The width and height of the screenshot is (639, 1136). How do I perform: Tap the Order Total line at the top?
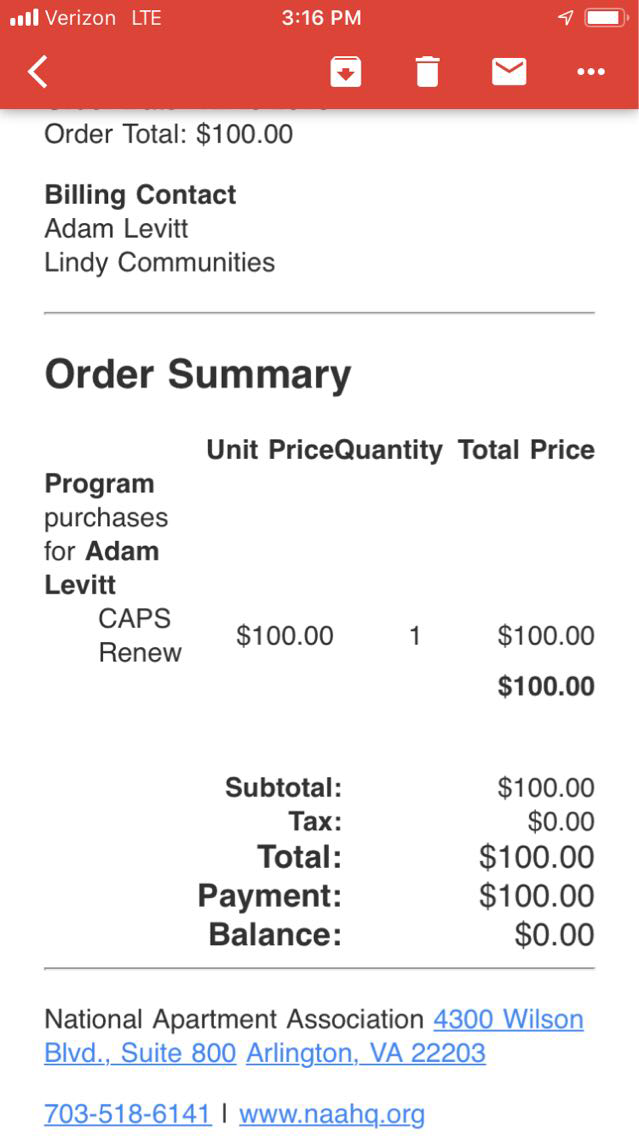[169, 134]
